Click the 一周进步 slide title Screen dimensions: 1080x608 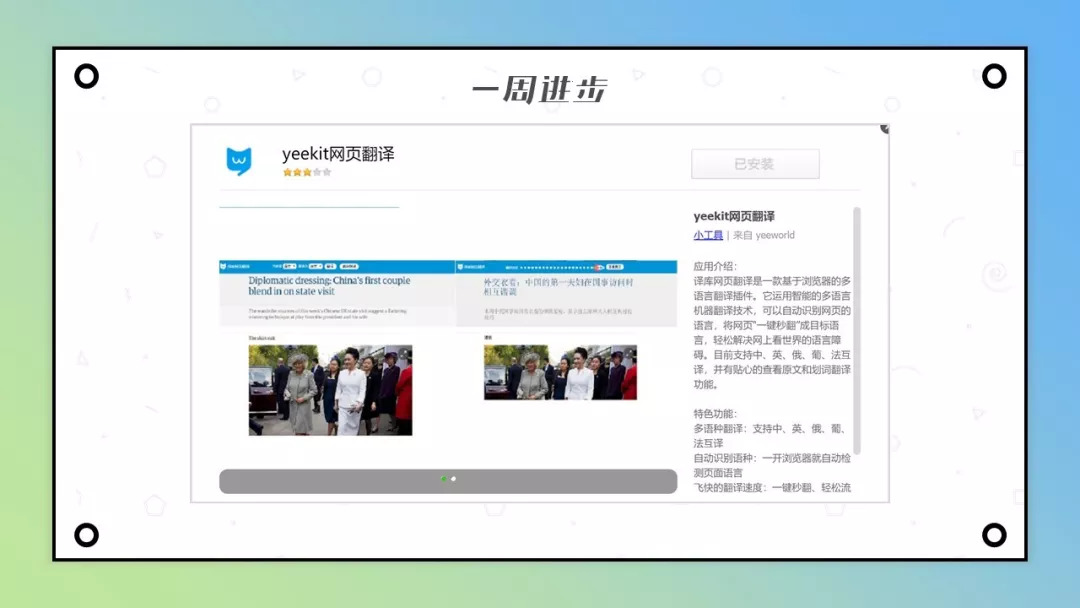tap(539, 90)
